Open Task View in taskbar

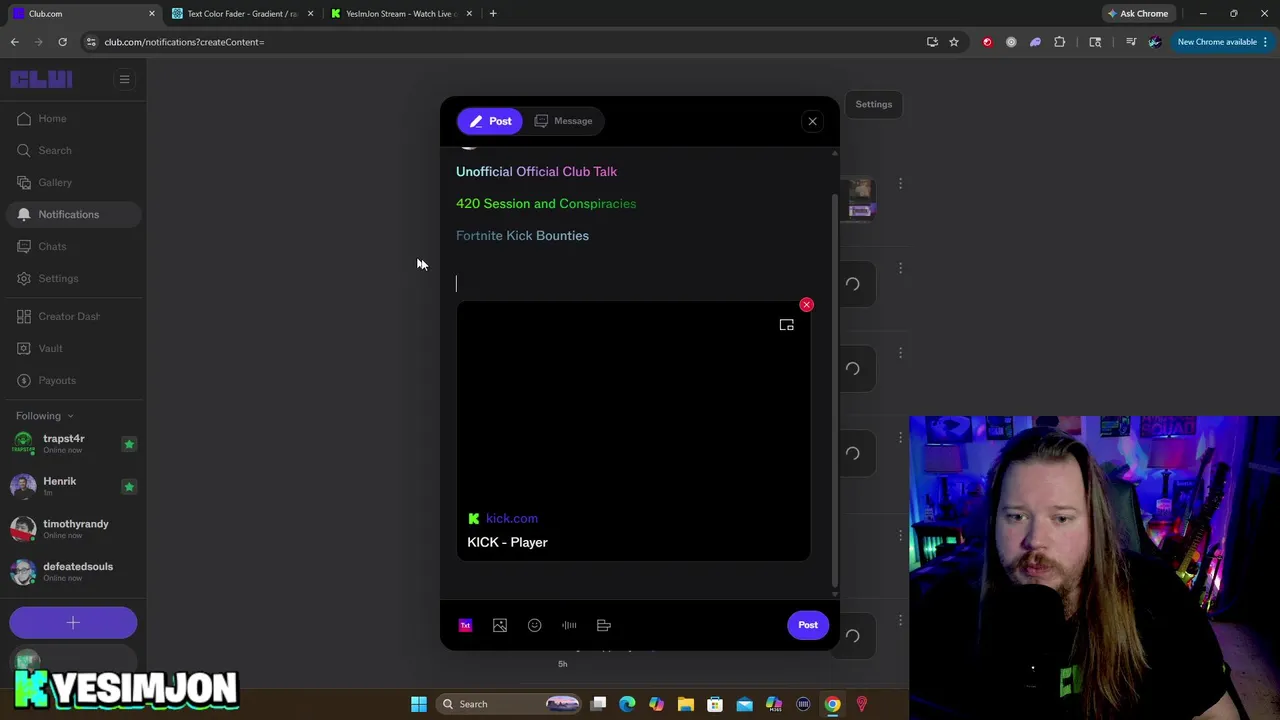click(x=598, y=704)
